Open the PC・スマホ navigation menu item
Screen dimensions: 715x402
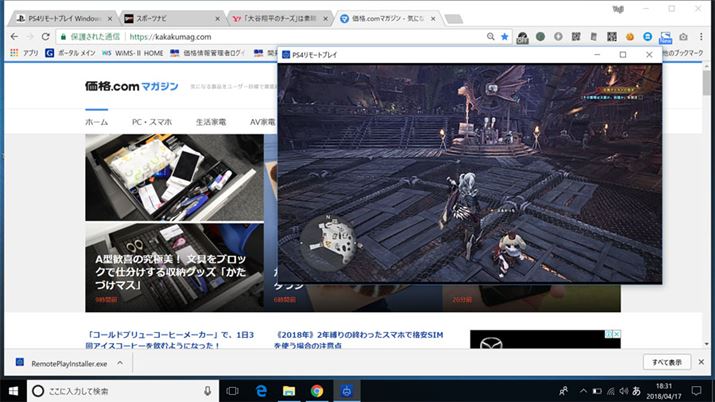(151, 121)
